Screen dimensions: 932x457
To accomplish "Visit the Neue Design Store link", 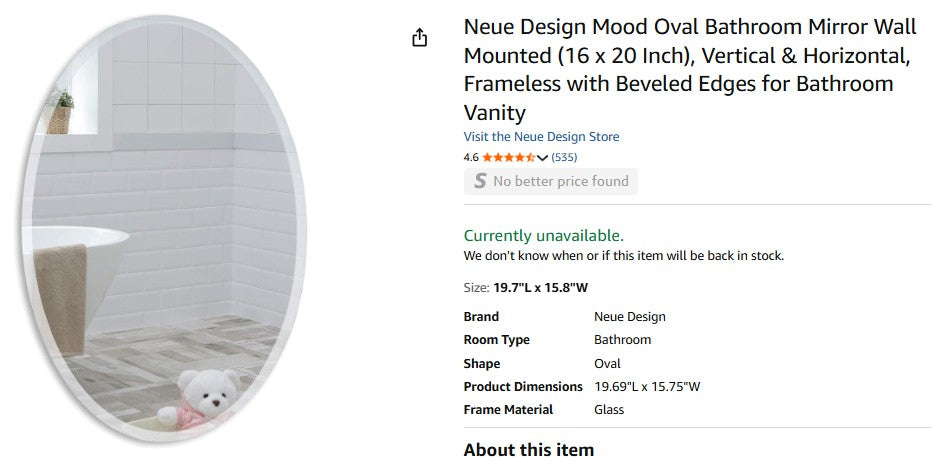I will (x=541, y=136).
